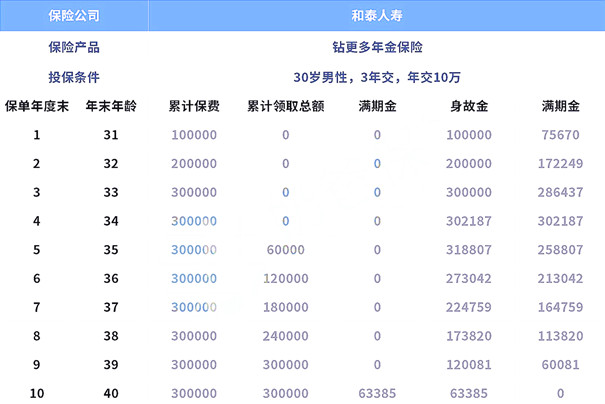Click the 和泰人寿 company name header

pyautogui.click(x=377, y=15)
